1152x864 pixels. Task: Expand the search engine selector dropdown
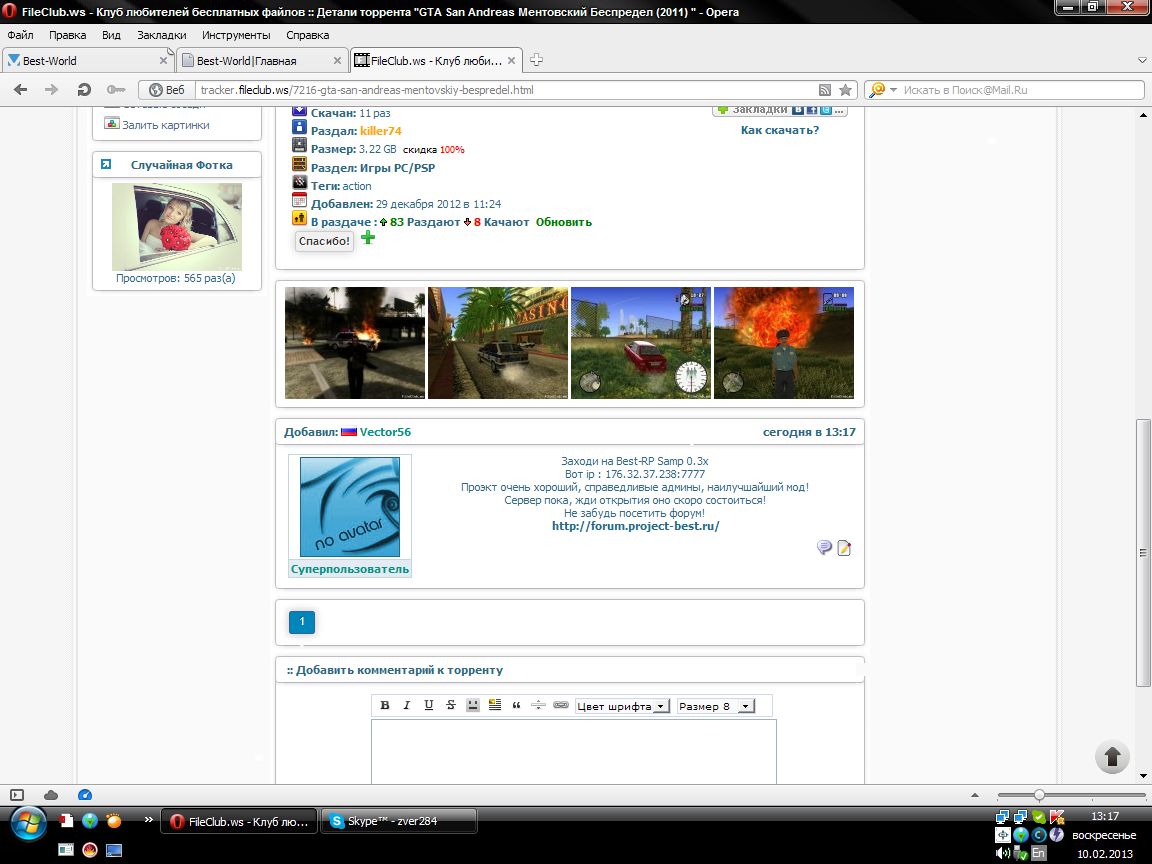pyautogui.click(x=893, y=90)
